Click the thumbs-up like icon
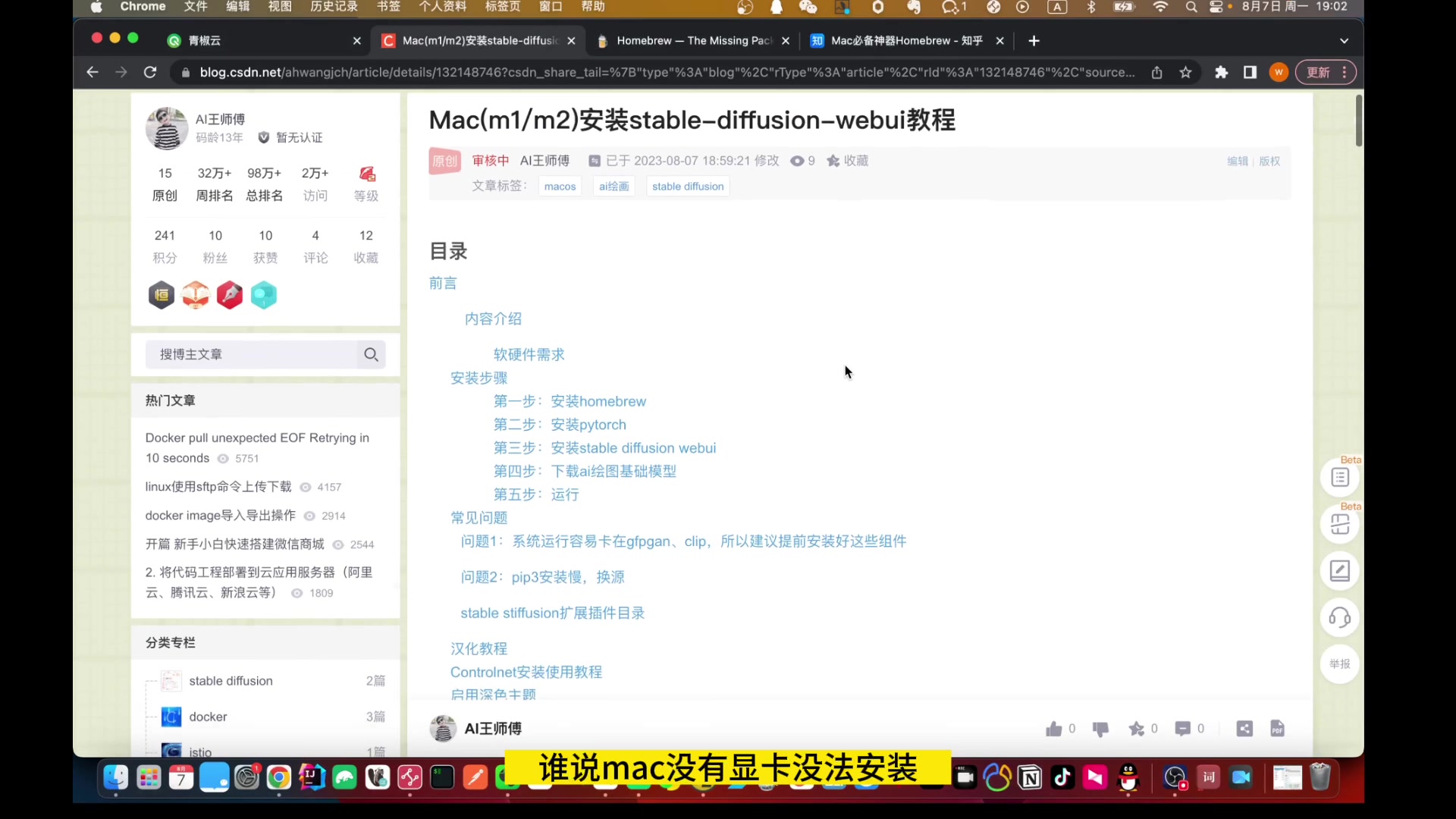 tap(1053, 729)
